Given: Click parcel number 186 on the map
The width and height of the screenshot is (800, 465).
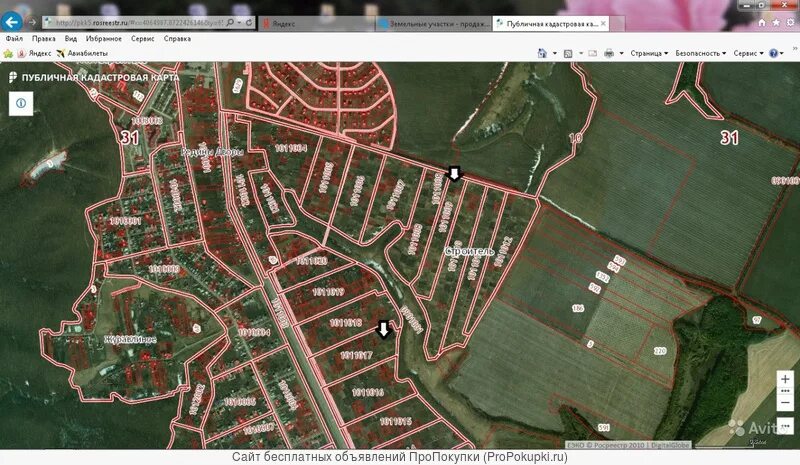Looking at the screenshot, I should [x=578, y=308].
